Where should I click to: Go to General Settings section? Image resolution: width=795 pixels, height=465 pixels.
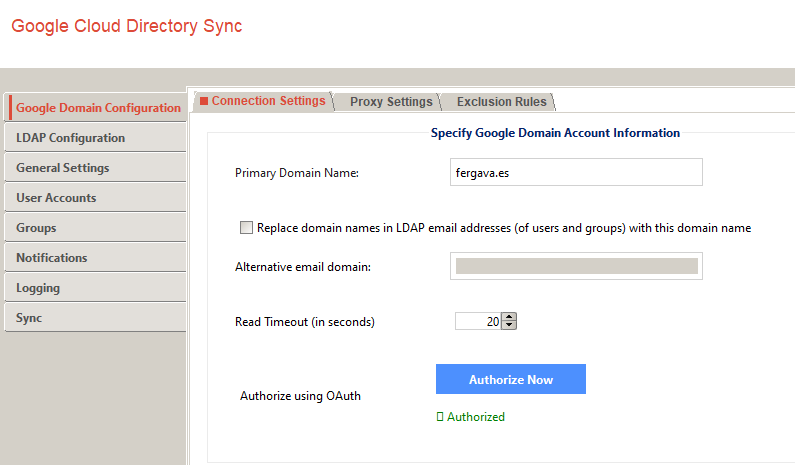95,168
